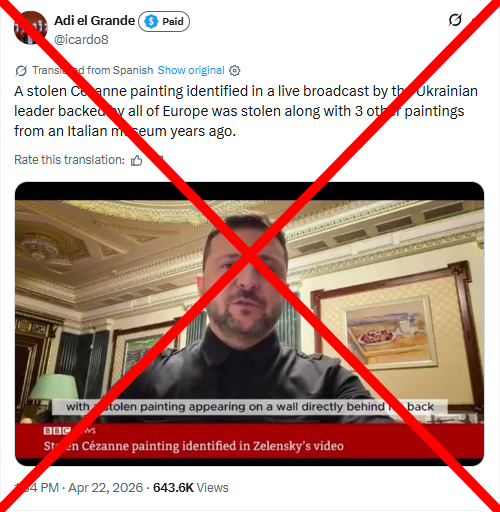
Task: Click thumbs up to rate translation
Action: click(136, 160)
